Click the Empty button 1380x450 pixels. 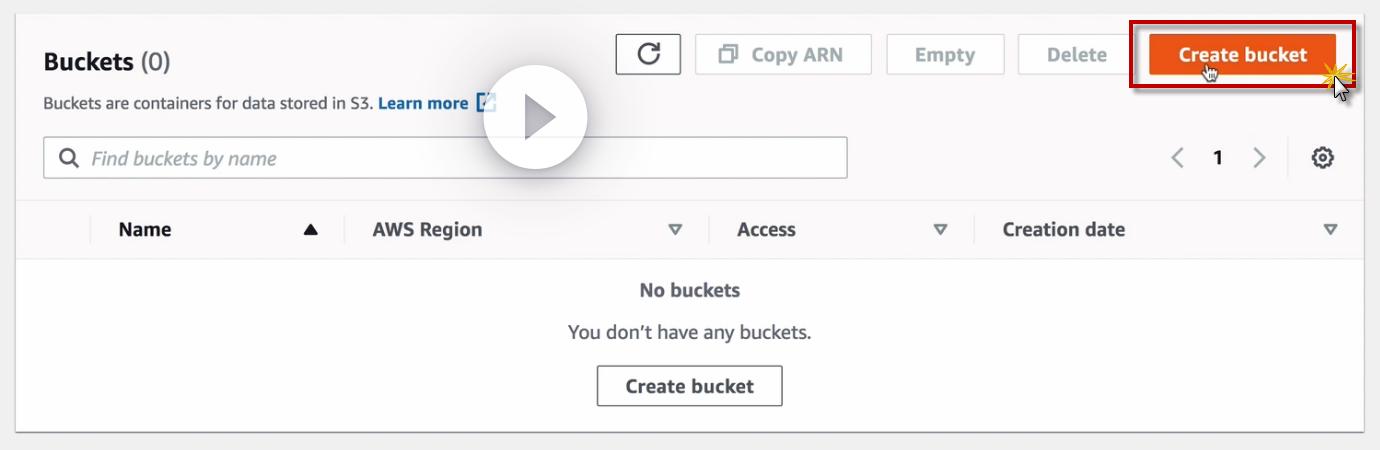945,54
